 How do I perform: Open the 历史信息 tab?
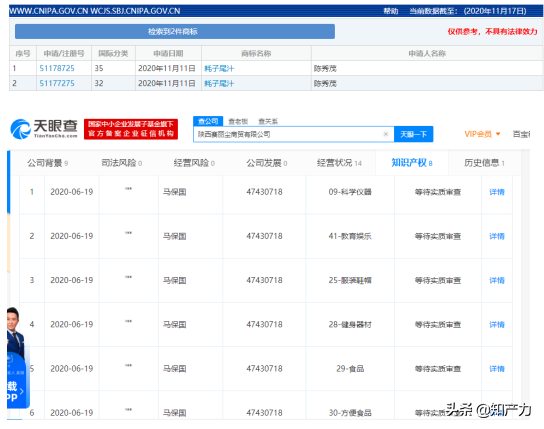484,163
